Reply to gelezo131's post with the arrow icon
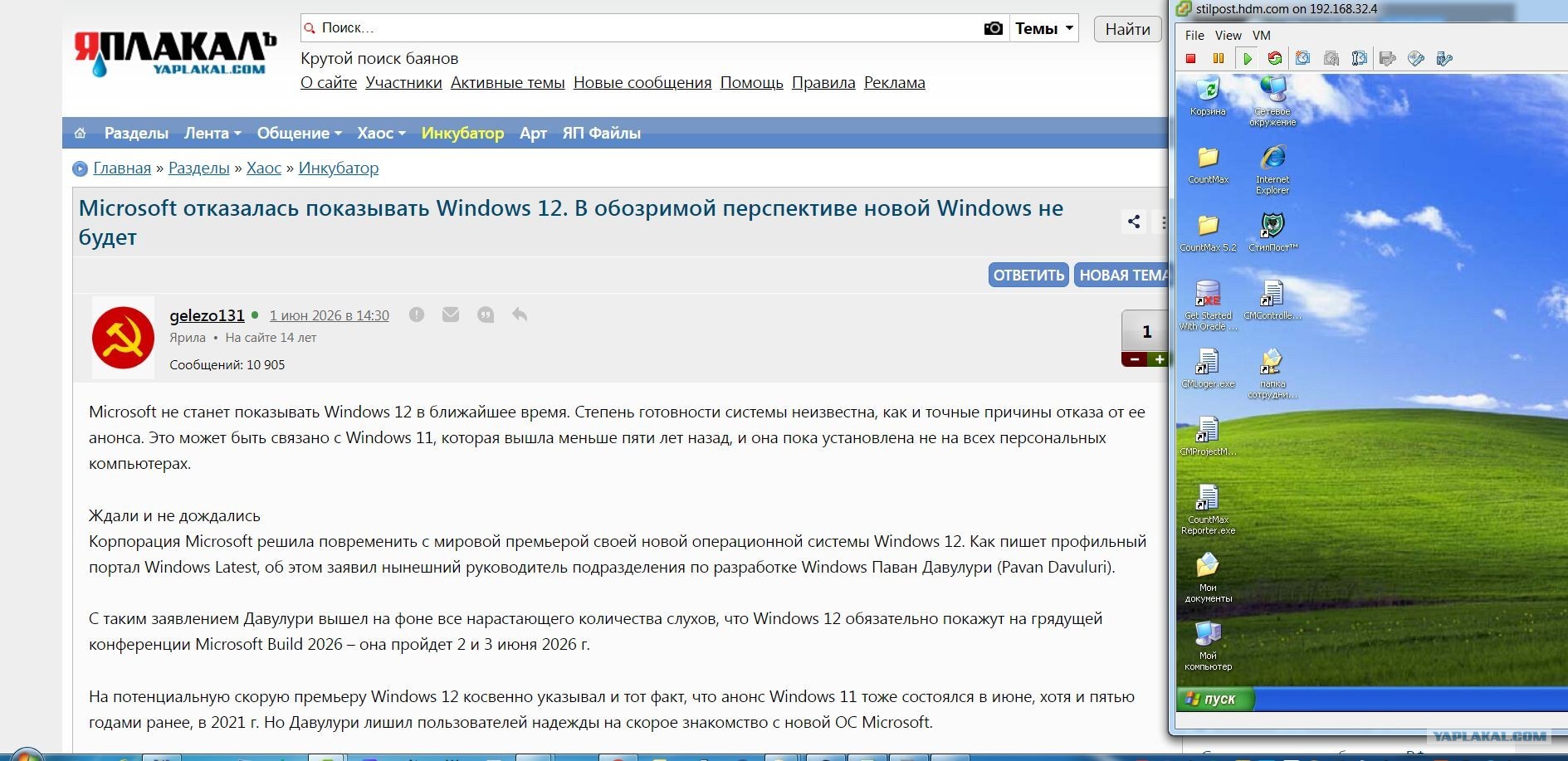Image resolution: width=1568 pixels, height=761 pixels. pyautogui.click(x=520, y=315)
